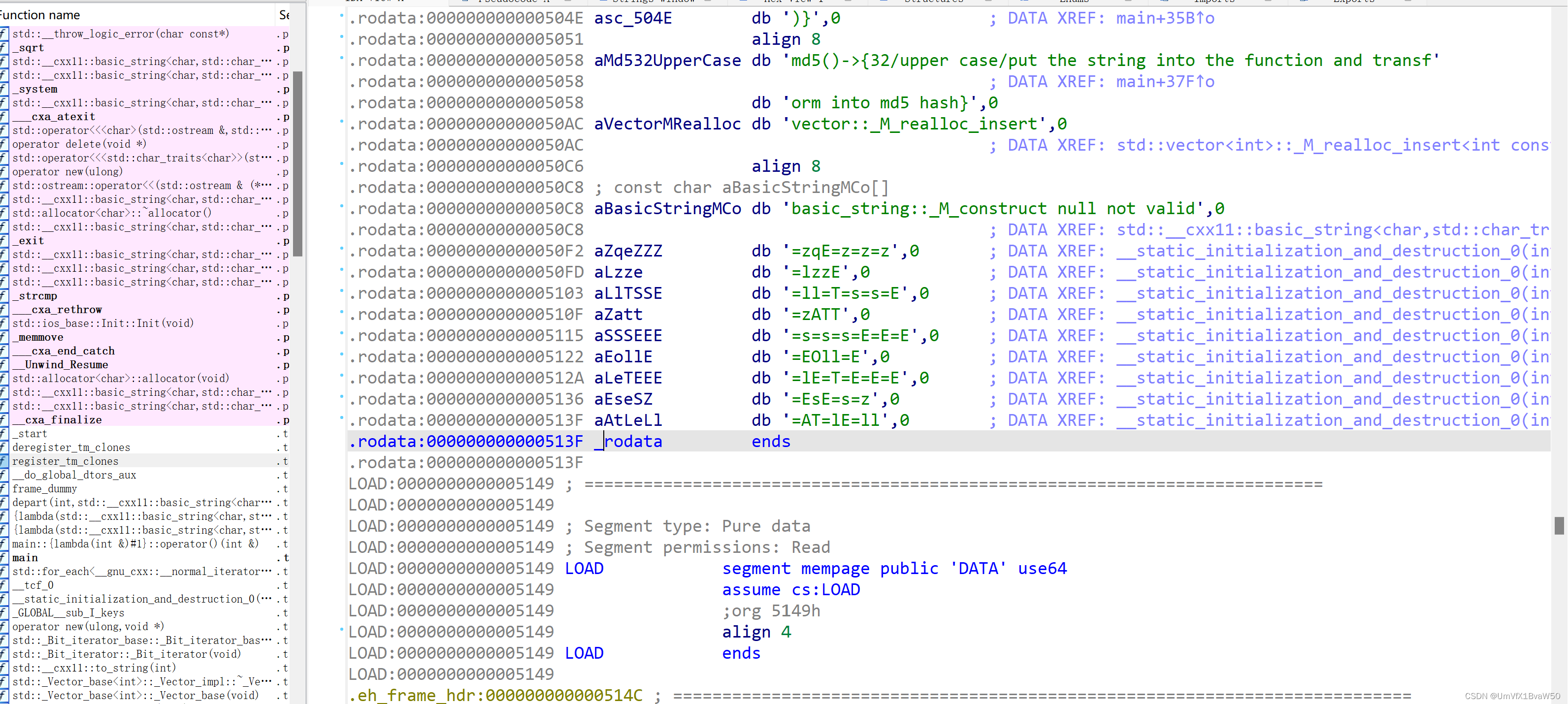Click the icon beside _exit function
The width and height of the screenshot is (1568, 704).
click(3, 240)
